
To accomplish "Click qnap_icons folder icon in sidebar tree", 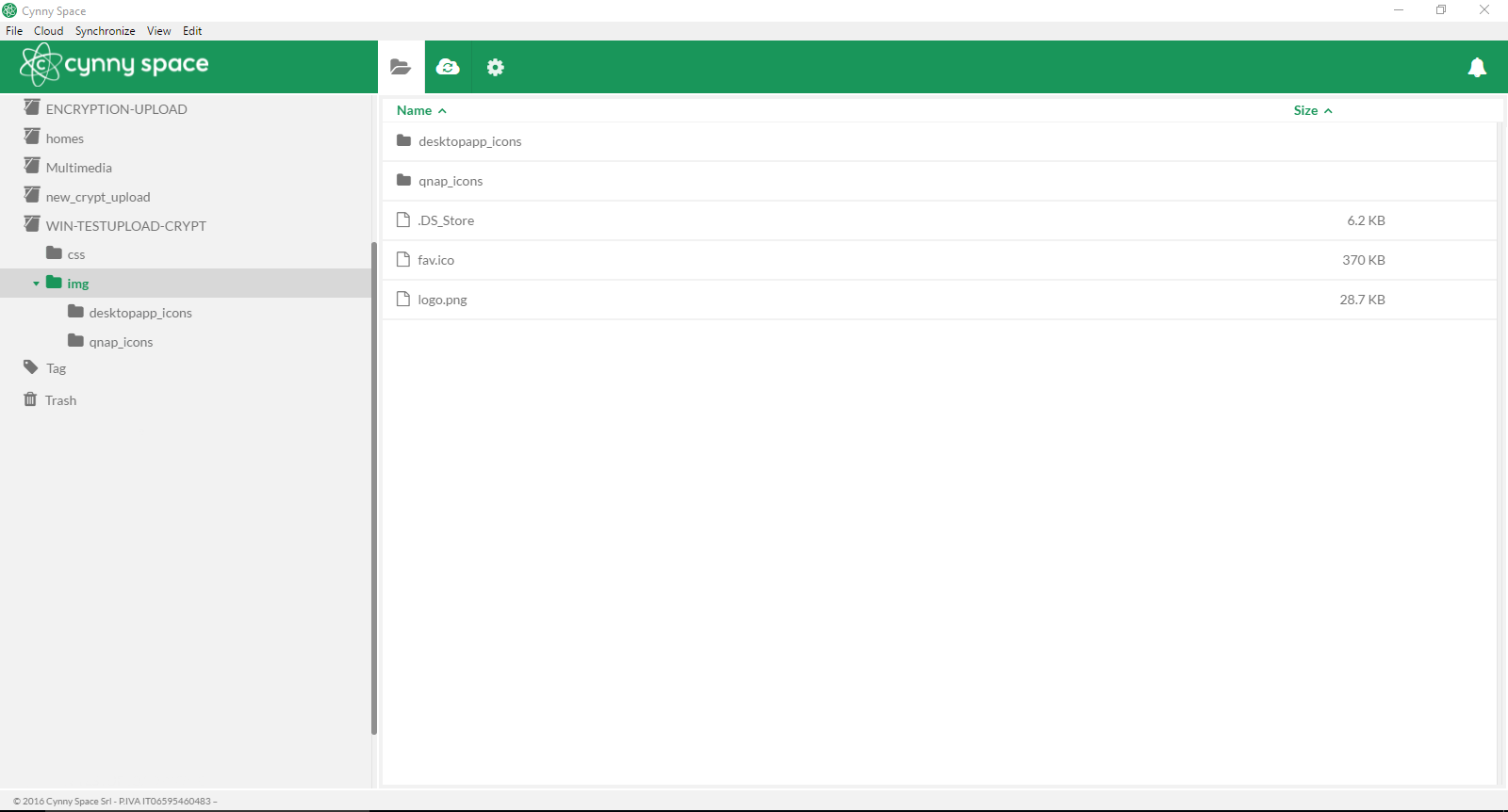I will pos(75,341).
